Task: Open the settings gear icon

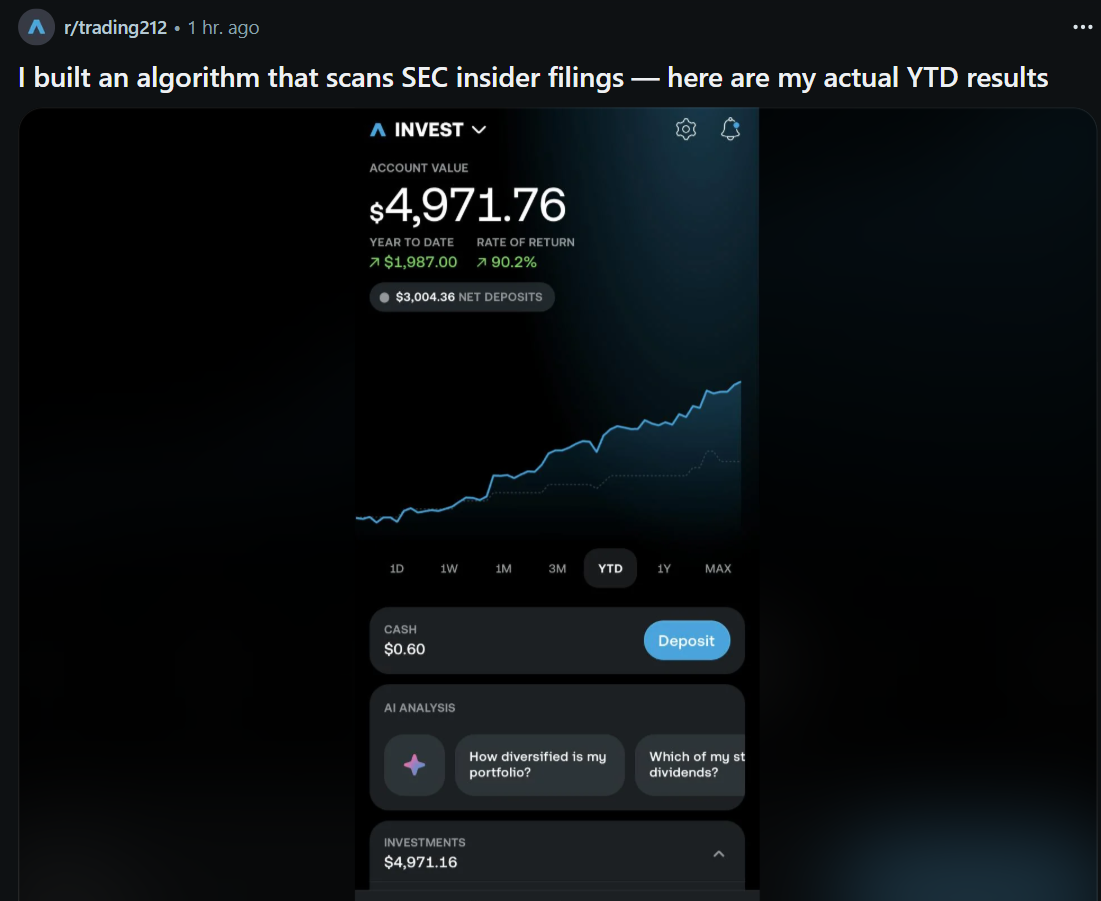Action: [685, 129]
